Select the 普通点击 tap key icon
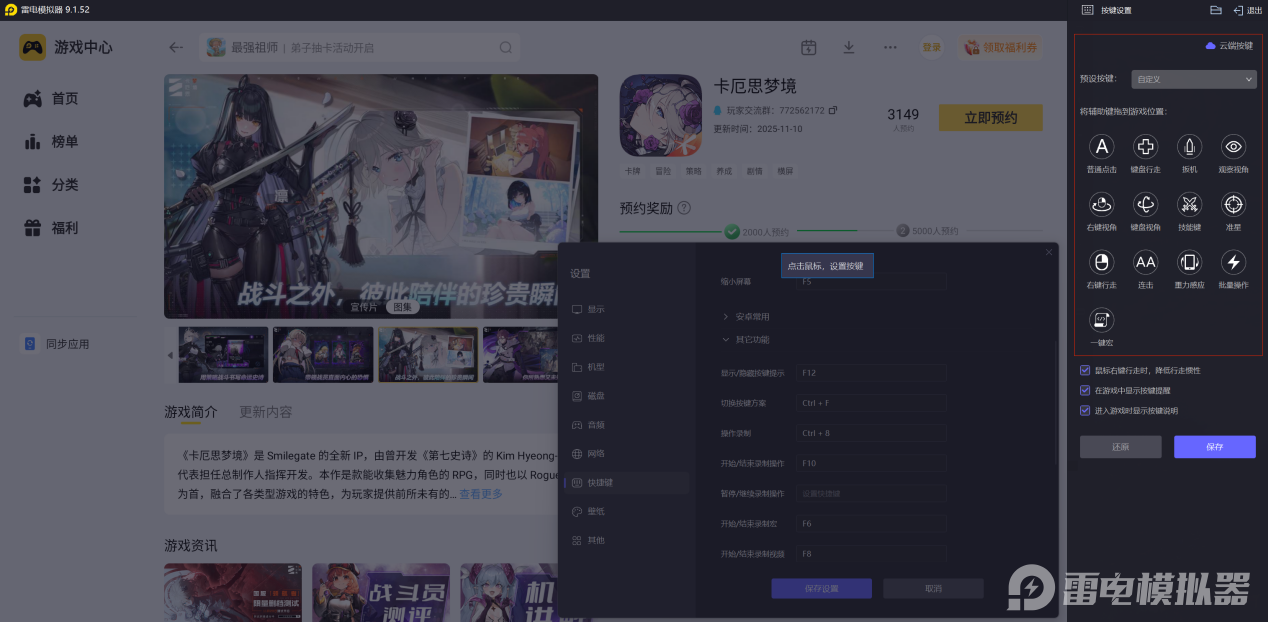Viewport: 1268px width, 622px height. (x=1101, y=148)
